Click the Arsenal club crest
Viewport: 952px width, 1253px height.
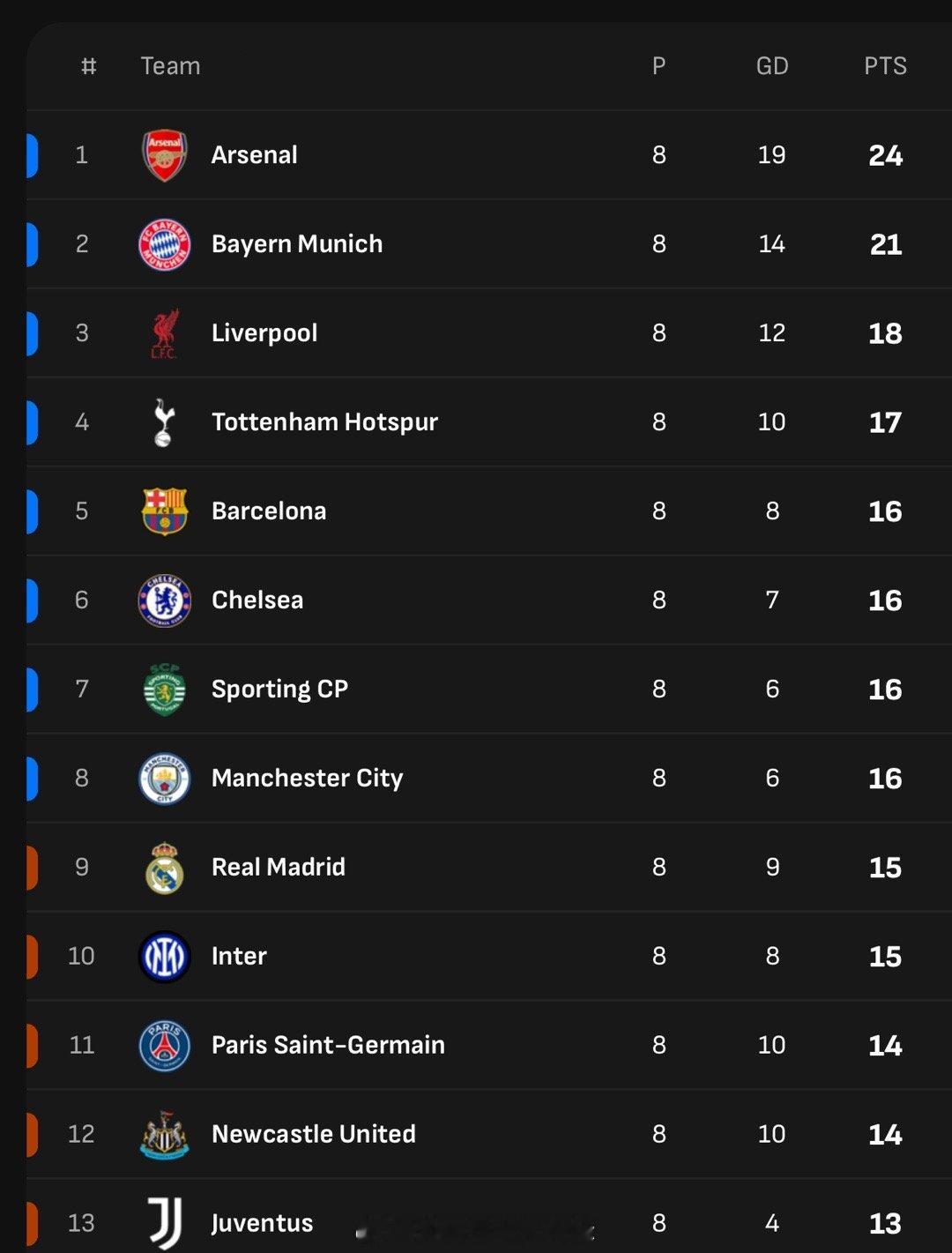[165, 155]
